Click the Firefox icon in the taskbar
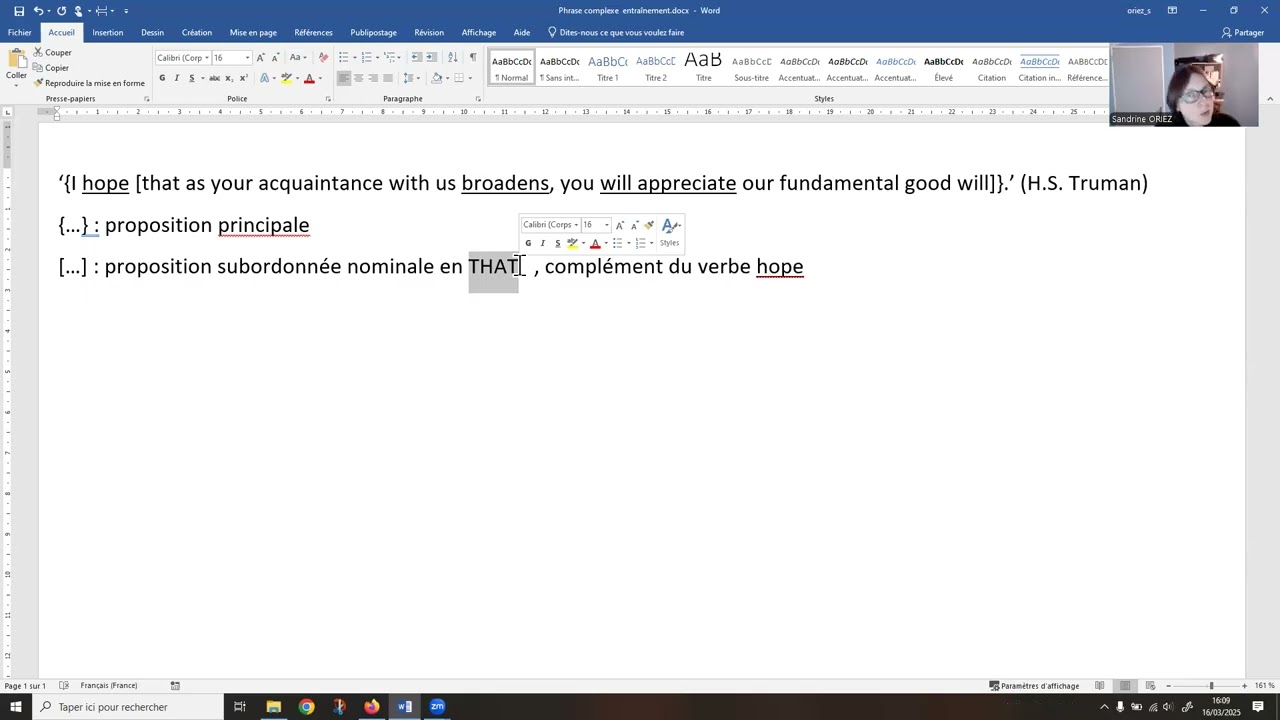The width and height of the screenshot is (1280, 720). tap(372, 707)
